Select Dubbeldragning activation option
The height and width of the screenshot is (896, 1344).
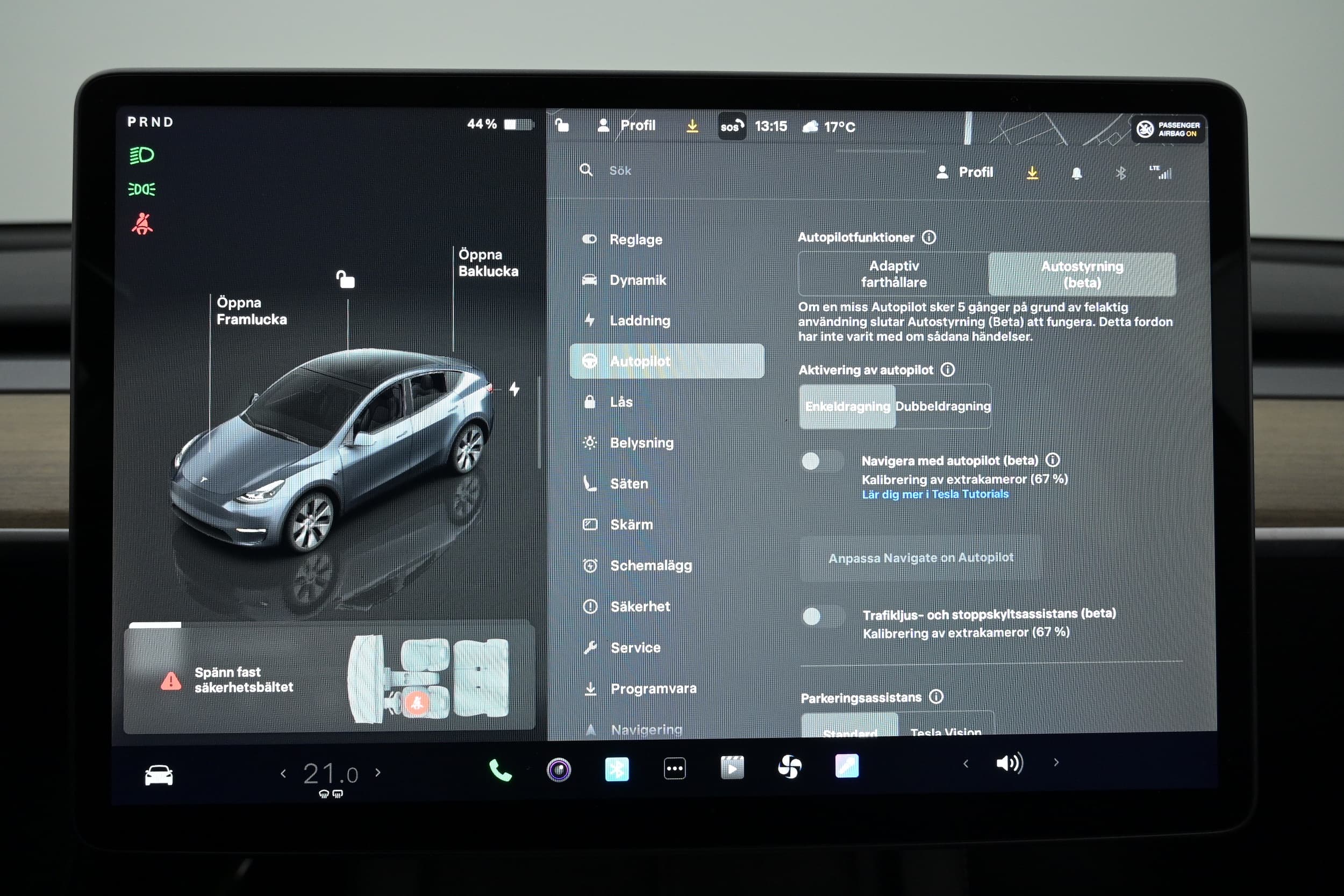943,406
